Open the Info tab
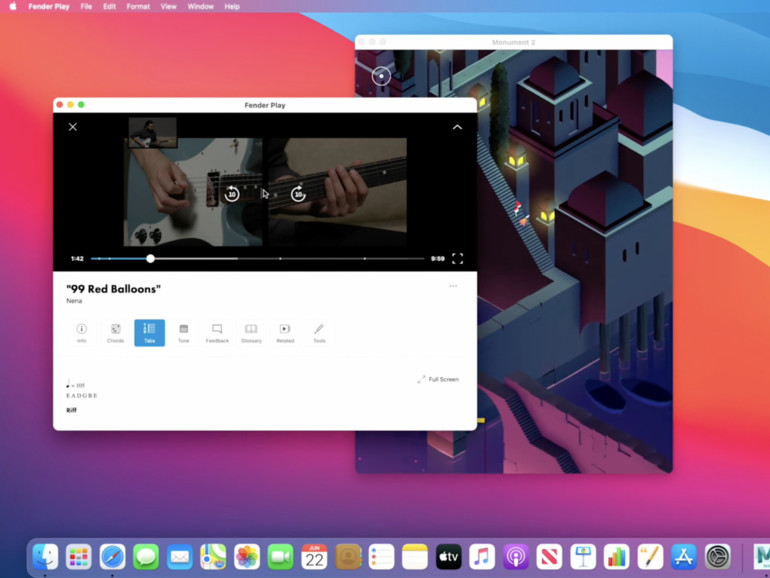 (82, 333)
